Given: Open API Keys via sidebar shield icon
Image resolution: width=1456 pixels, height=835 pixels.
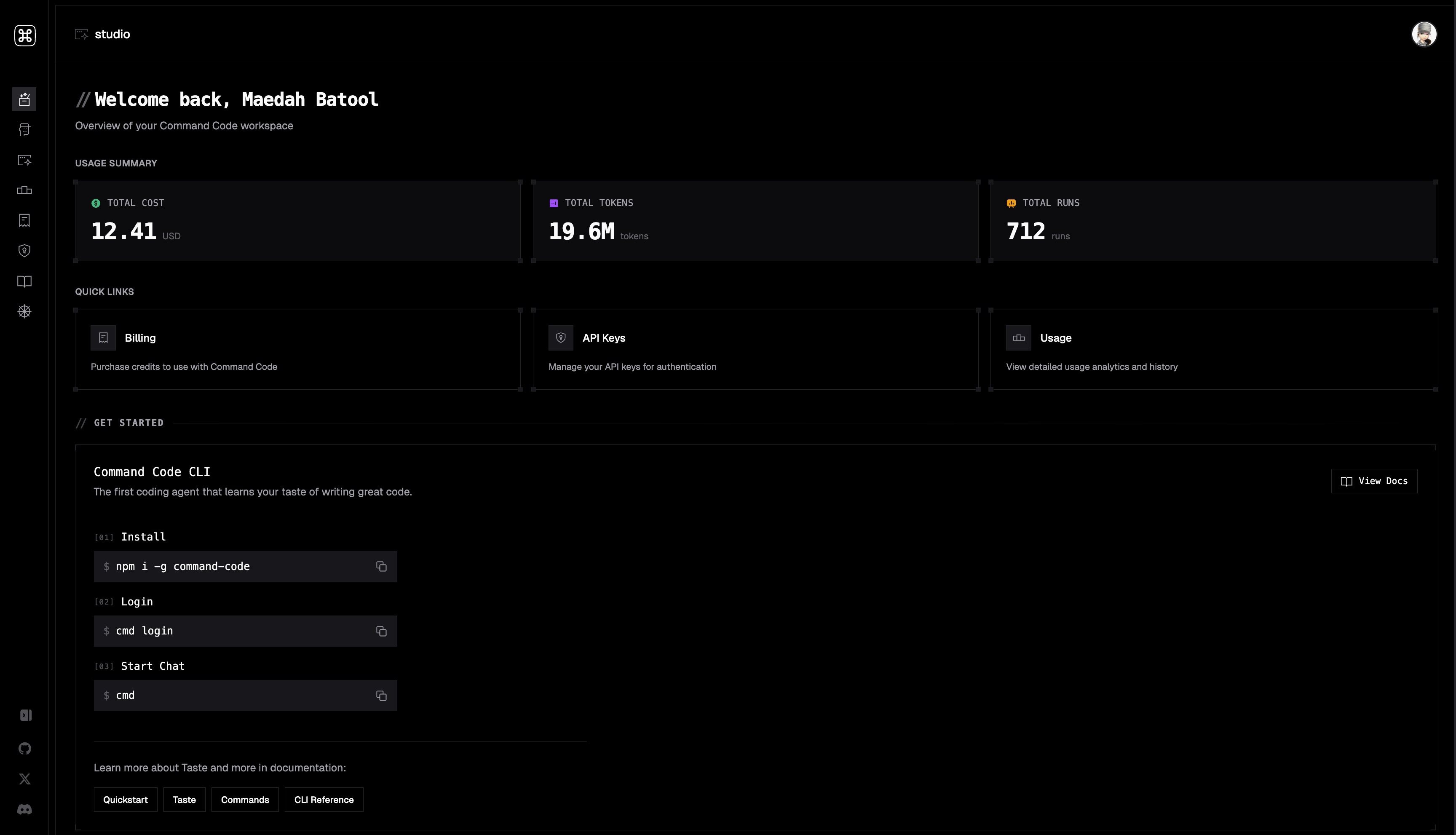Looking at the screenshot, I should (x=24, y=251).
